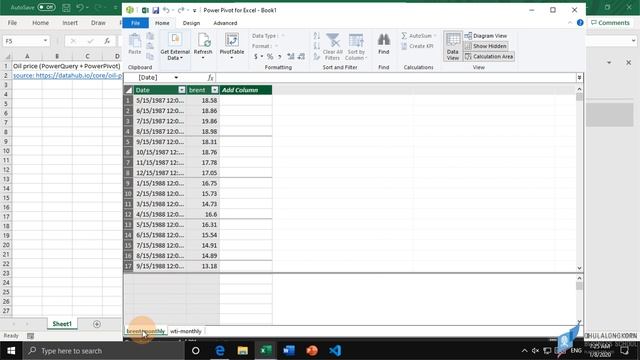The image size is (640, 360).
Task: Open Excel name box dropdown showing F5
Action: tap(45, 41)
